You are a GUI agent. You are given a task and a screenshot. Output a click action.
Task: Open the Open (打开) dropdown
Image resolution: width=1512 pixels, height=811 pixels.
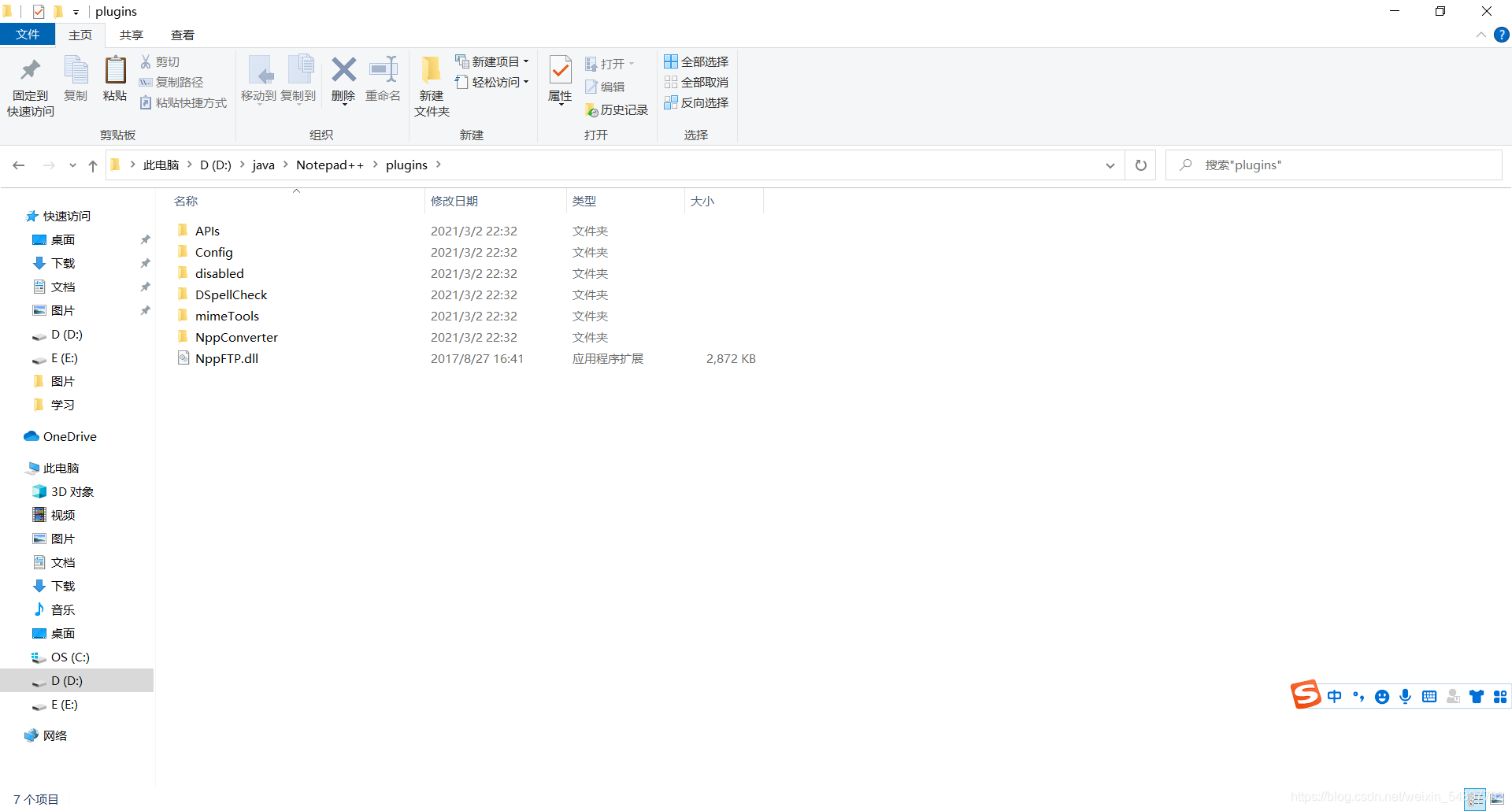click(610, 64)
